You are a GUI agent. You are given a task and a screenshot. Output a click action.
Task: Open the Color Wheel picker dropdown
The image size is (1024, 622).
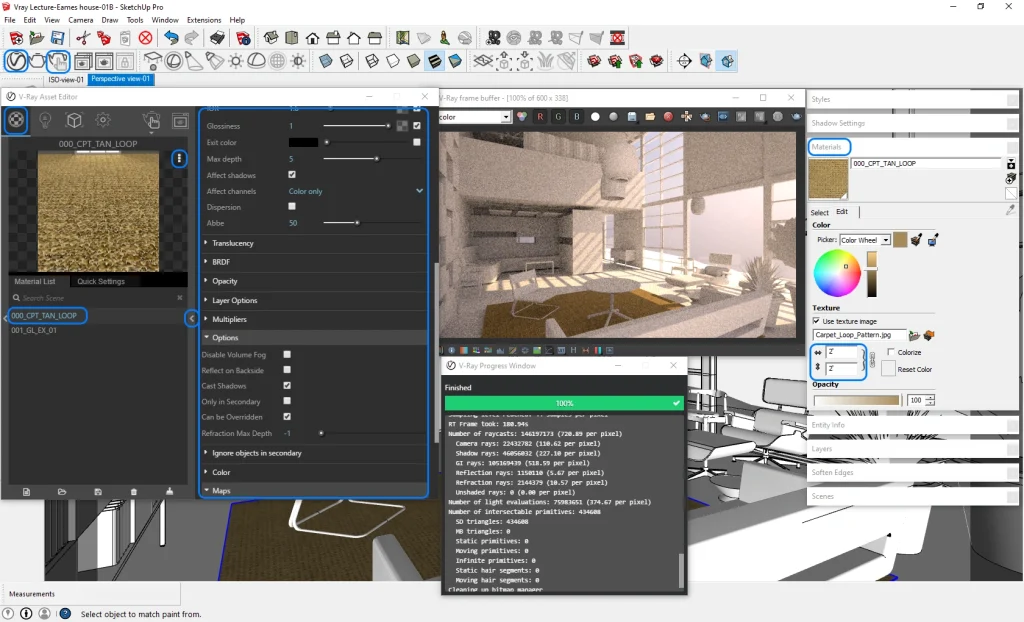pyautogui.click(x=866, y=240)
